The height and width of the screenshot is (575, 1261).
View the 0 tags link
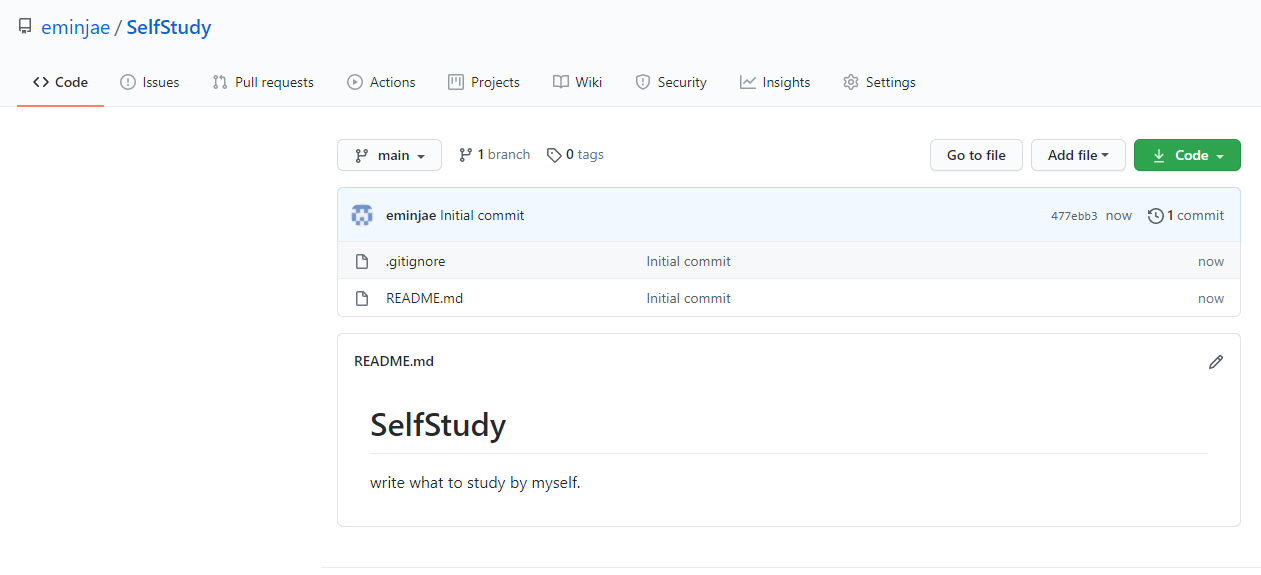[x=575, y=155]
